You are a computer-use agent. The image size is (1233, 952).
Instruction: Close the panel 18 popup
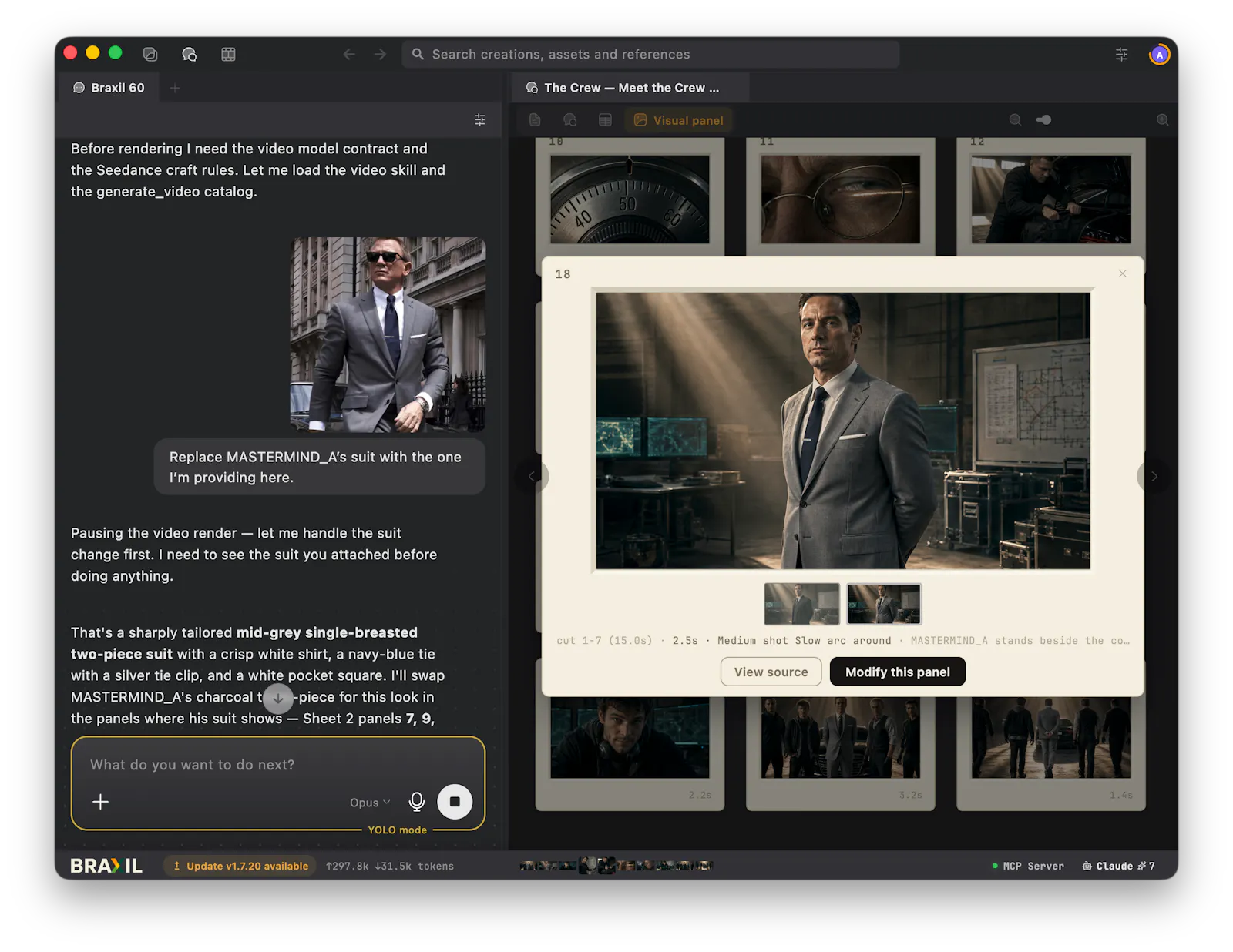[x=1122, y=273]
